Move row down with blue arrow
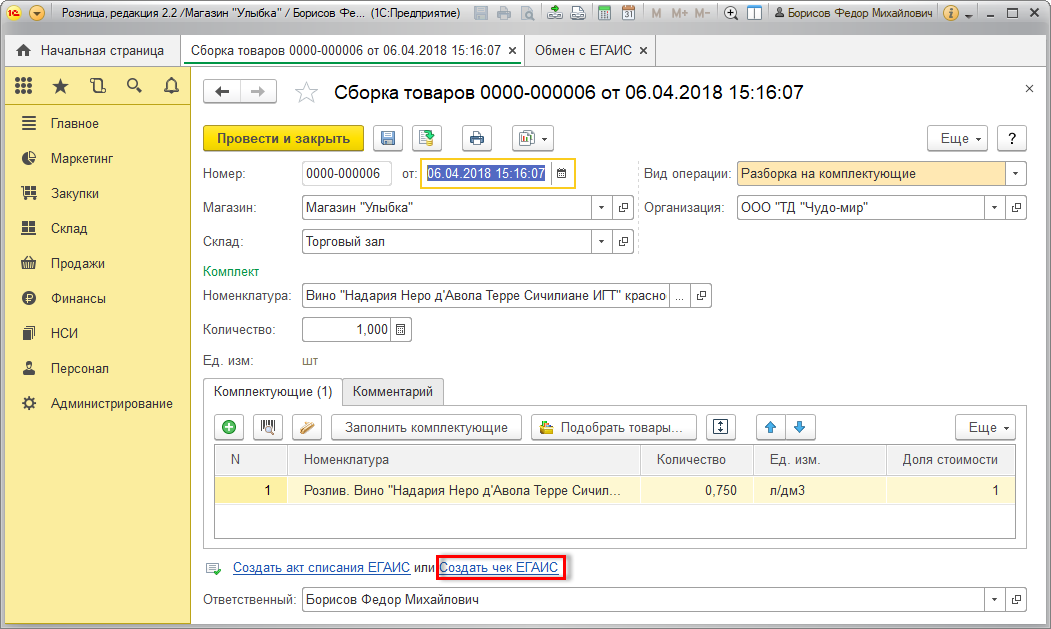Screen dimensions: 1051x629 (800, 427)
